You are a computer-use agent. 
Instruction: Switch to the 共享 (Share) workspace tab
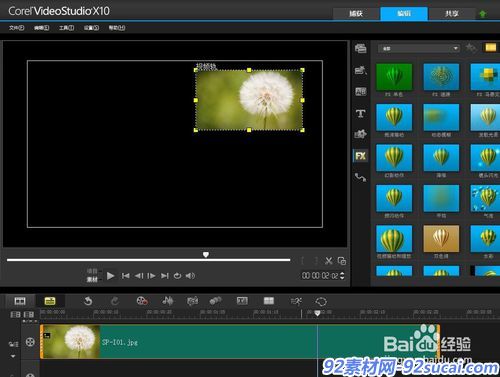coord(452,14)
